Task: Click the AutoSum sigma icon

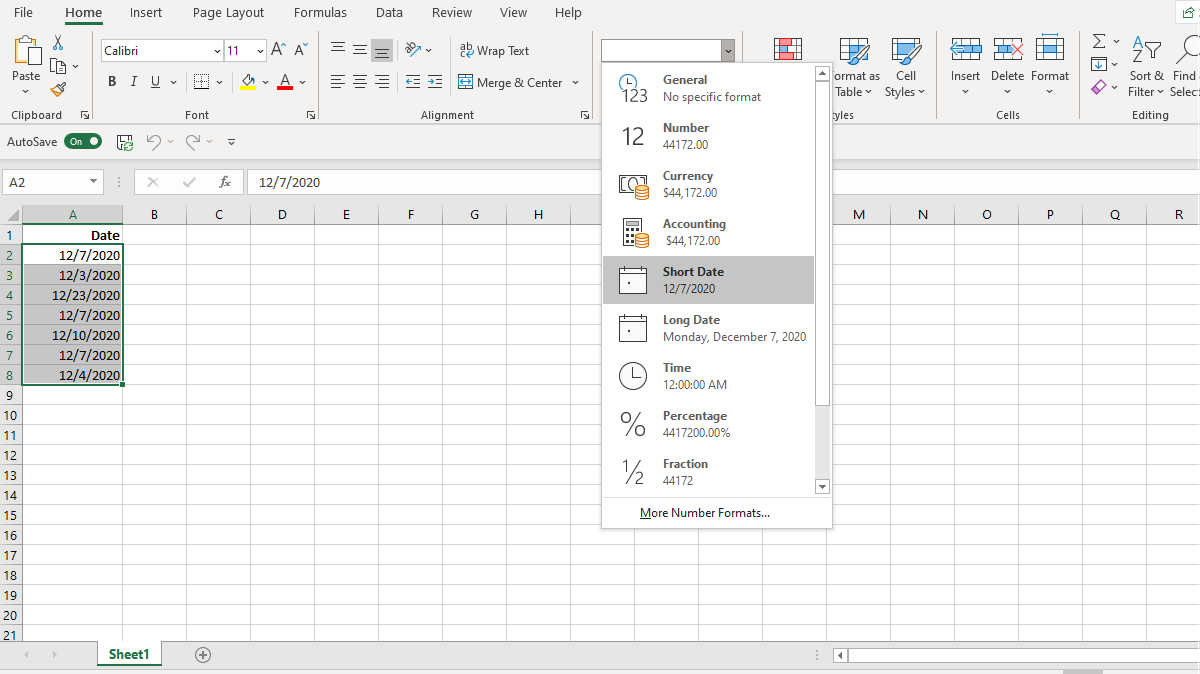Action: [1099, 43]
